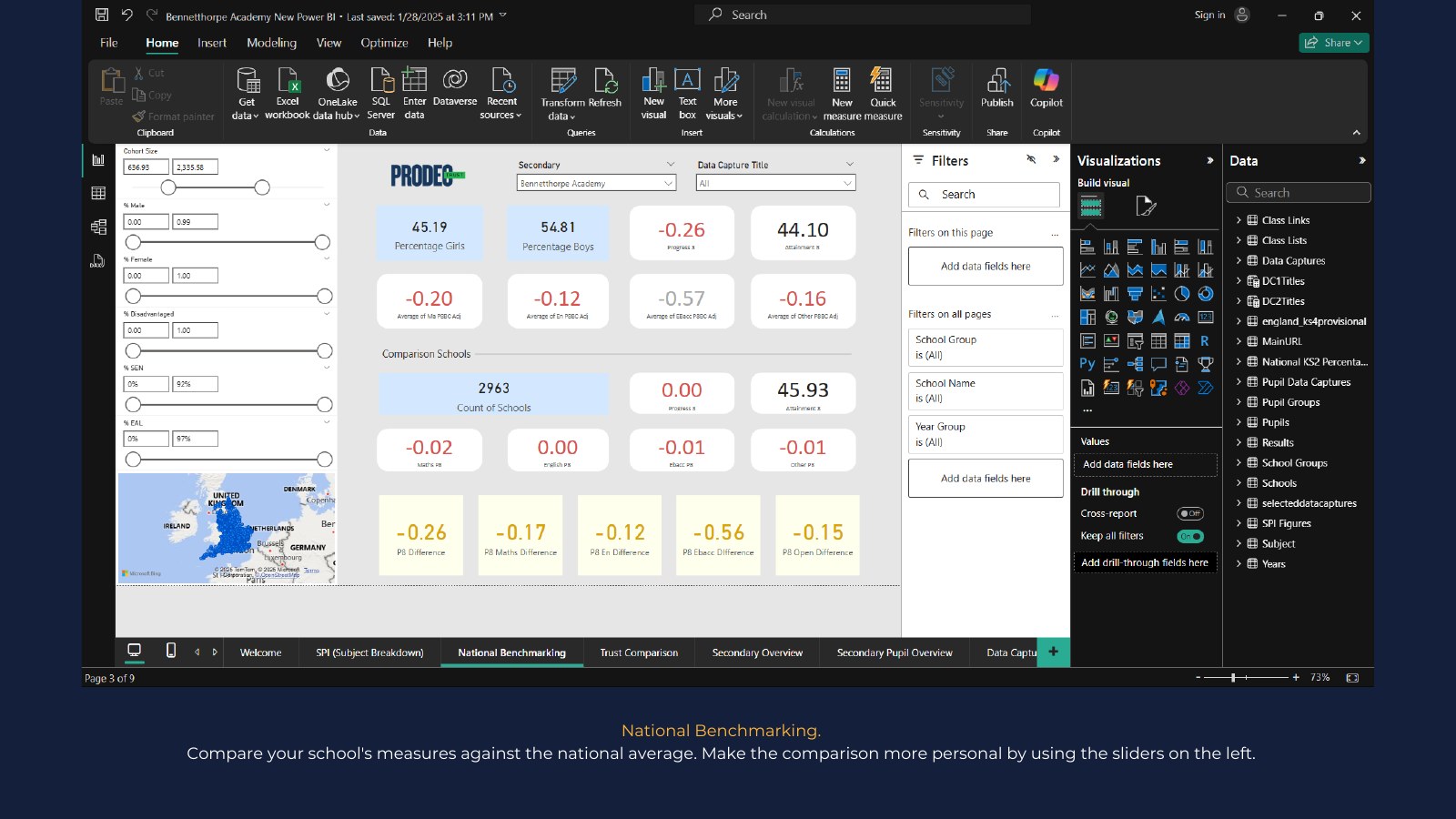Open the Get data ribbon icon
This screenshot has width=1456, height=819.
click(x=247, y=94)
